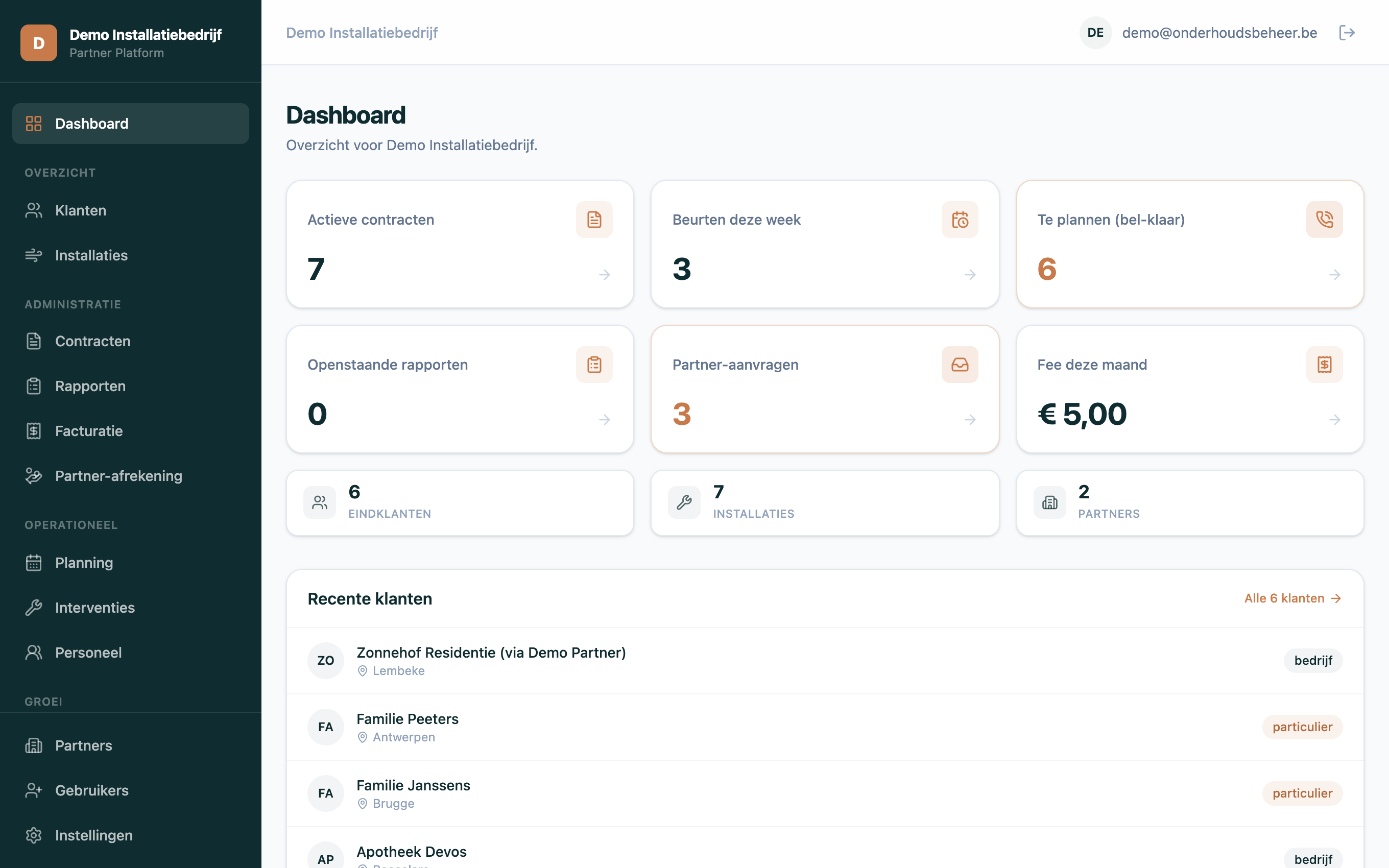Open Instellingen in the sidebar
Screen dimensions: 1389x868
[x=130, y=835]
